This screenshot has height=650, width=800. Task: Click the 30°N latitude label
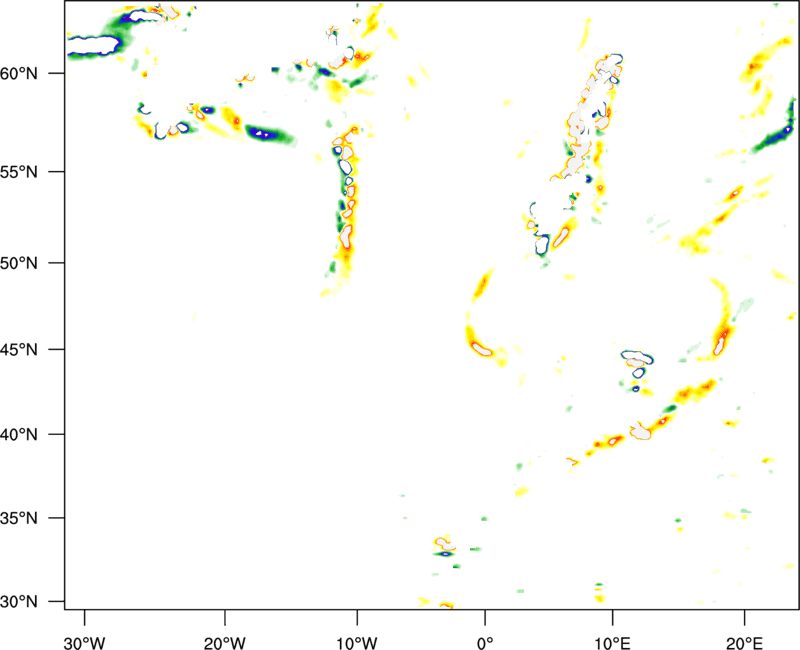(x=19, y=602)
